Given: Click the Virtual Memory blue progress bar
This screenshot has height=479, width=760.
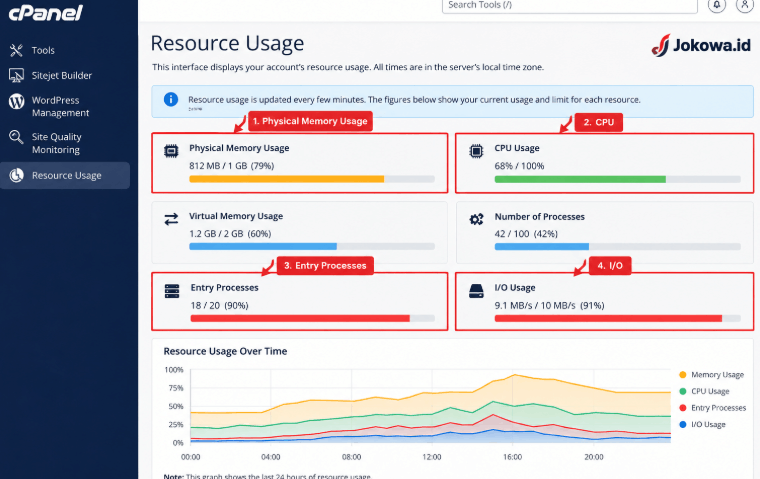Looking at the screenshot, I should [x=312, y=246].
